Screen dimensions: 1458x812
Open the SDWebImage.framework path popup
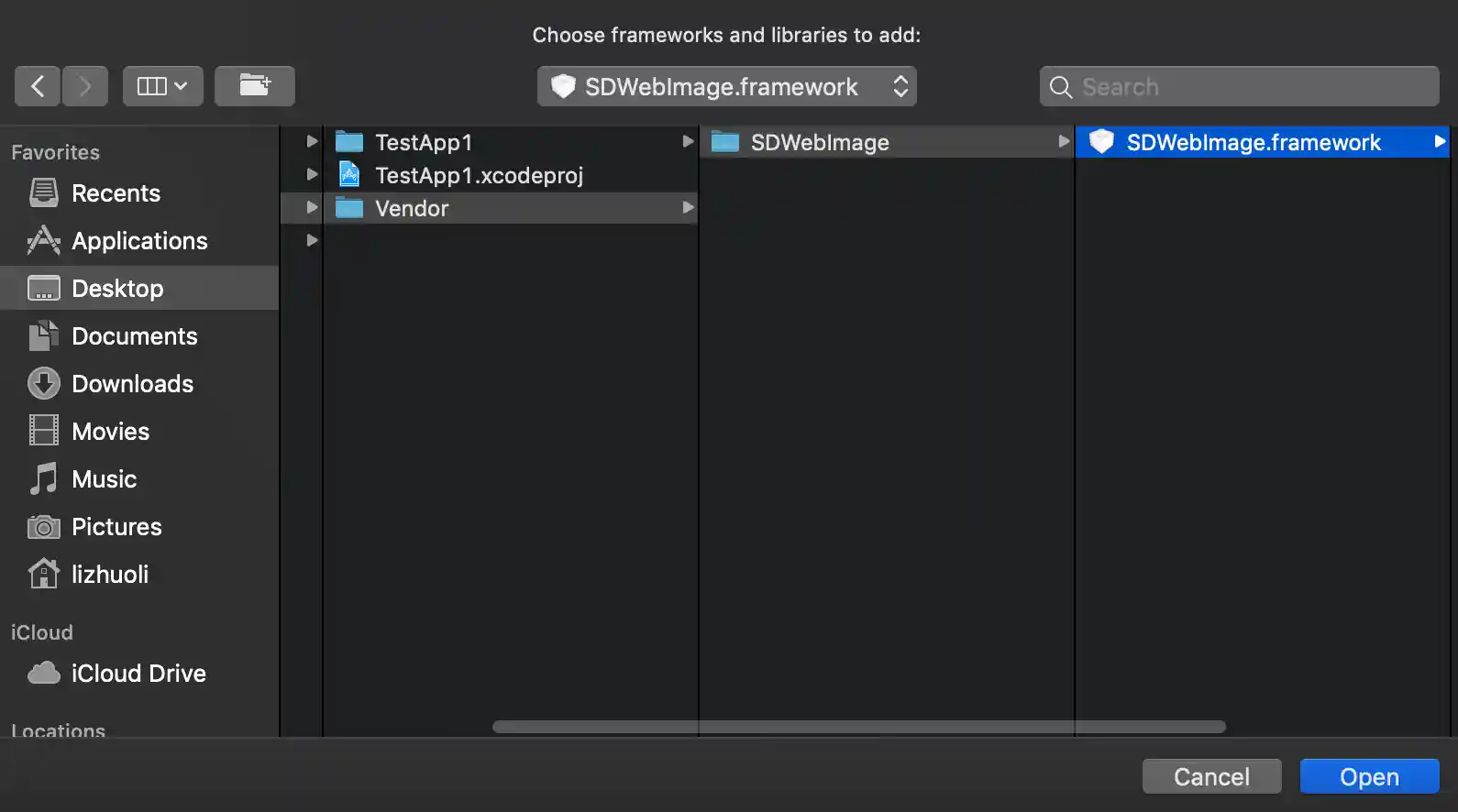click(x=727, y=86)
